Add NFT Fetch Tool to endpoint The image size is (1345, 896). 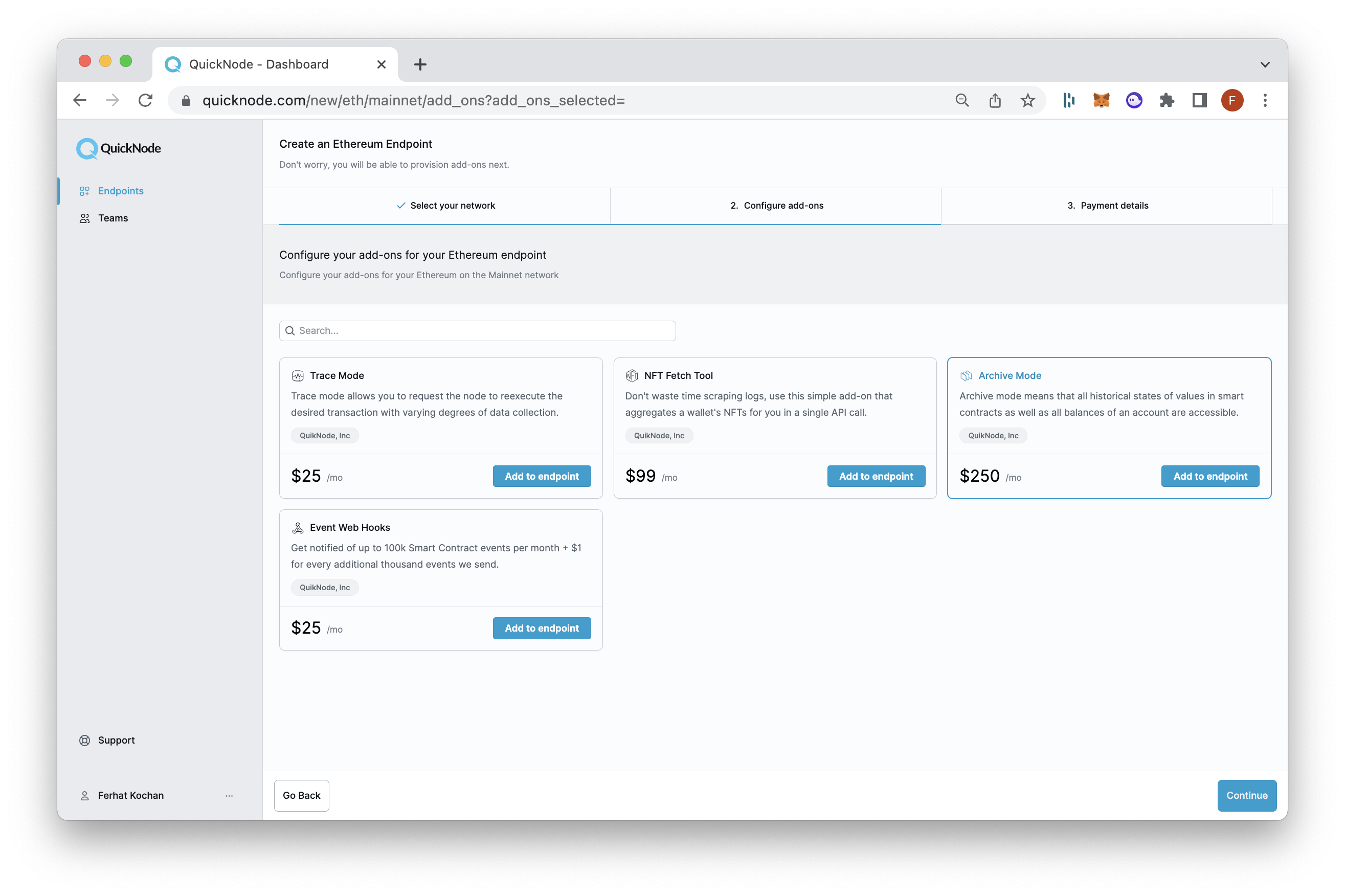[x=876, y=476]
